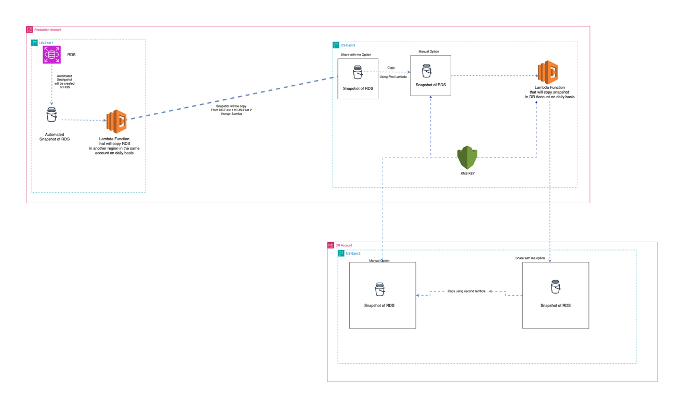The width and height of the screenshot is (684, 408).
Task: Select 'Snapshot of RDS' text in Production Share with me box
Action: click(x=358, y=89)
